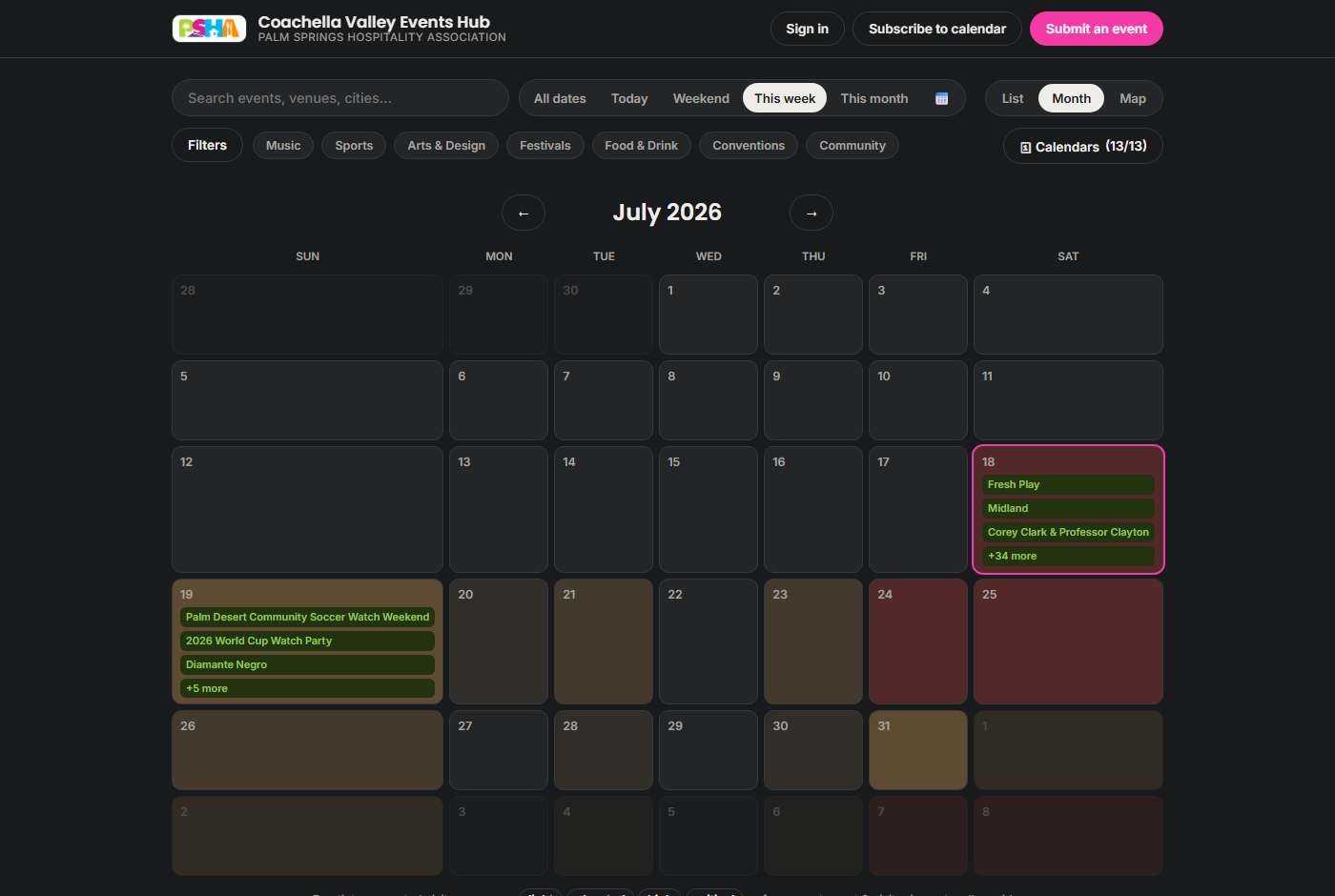Toggle the Arts & Design filter

pyautogui.click(x=446, y=146)
